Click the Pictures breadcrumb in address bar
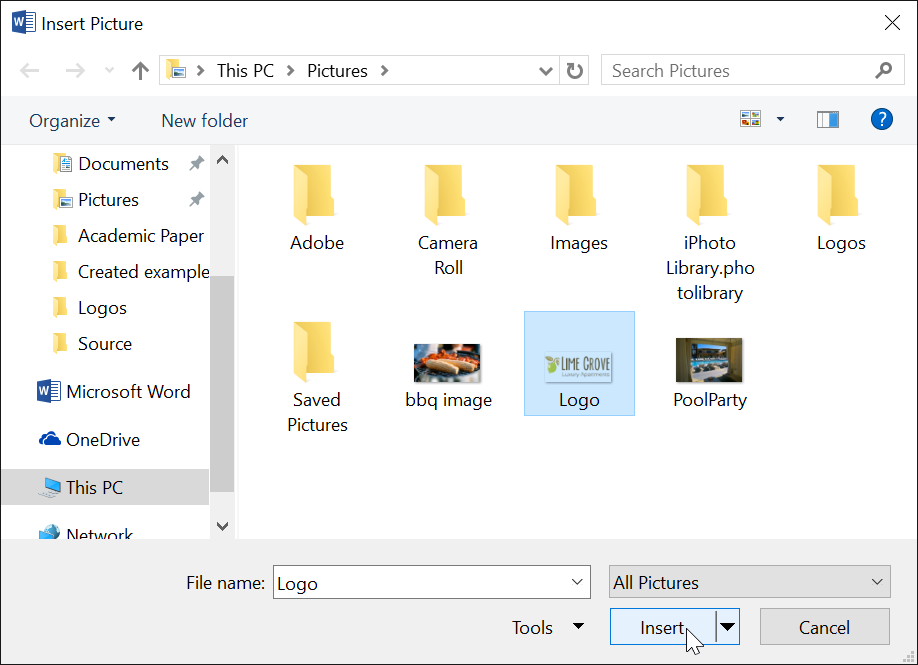Viewport: 918px width, 665px height. click(337, 70)
